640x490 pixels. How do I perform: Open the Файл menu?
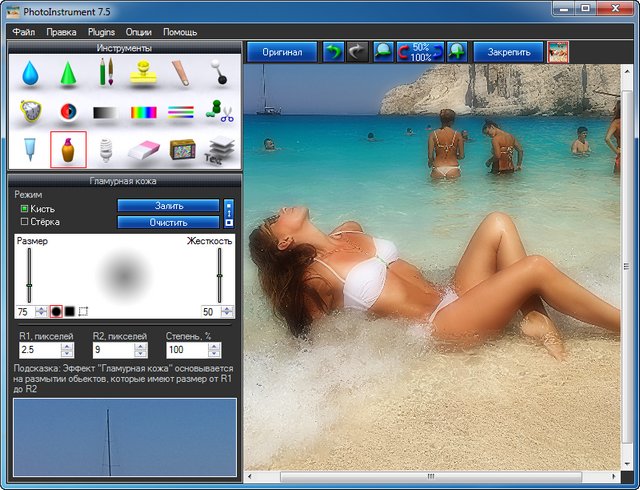click(22, 32)
